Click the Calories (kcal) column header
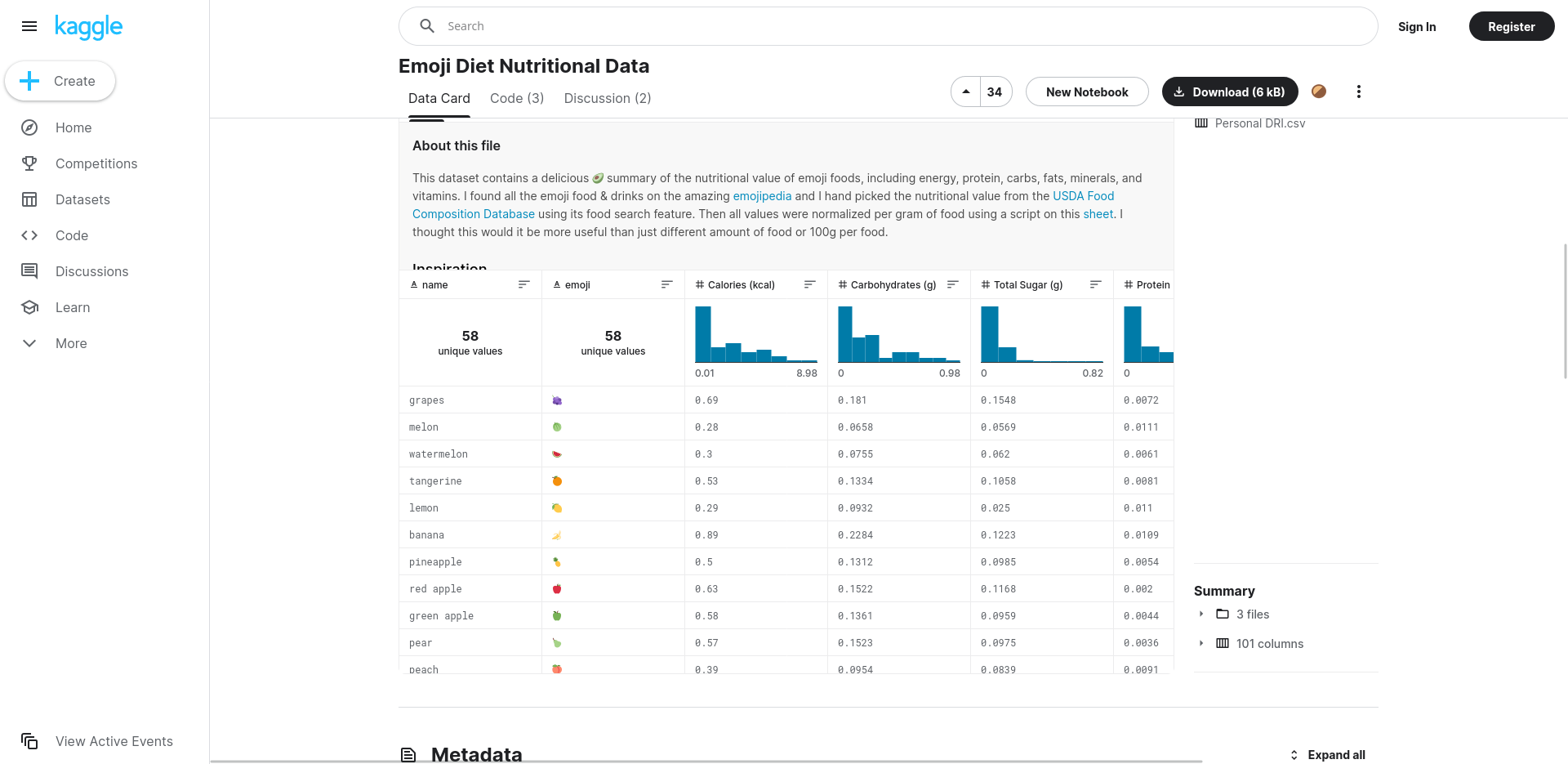The height and width of the screenshot is (764, 1568). coord(741,285)
